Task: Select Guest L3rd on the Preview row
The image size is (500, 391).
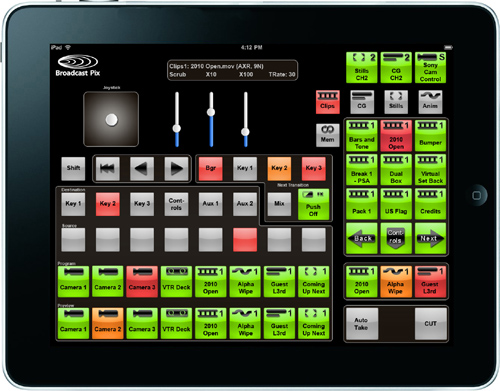Action: point(279,323)
